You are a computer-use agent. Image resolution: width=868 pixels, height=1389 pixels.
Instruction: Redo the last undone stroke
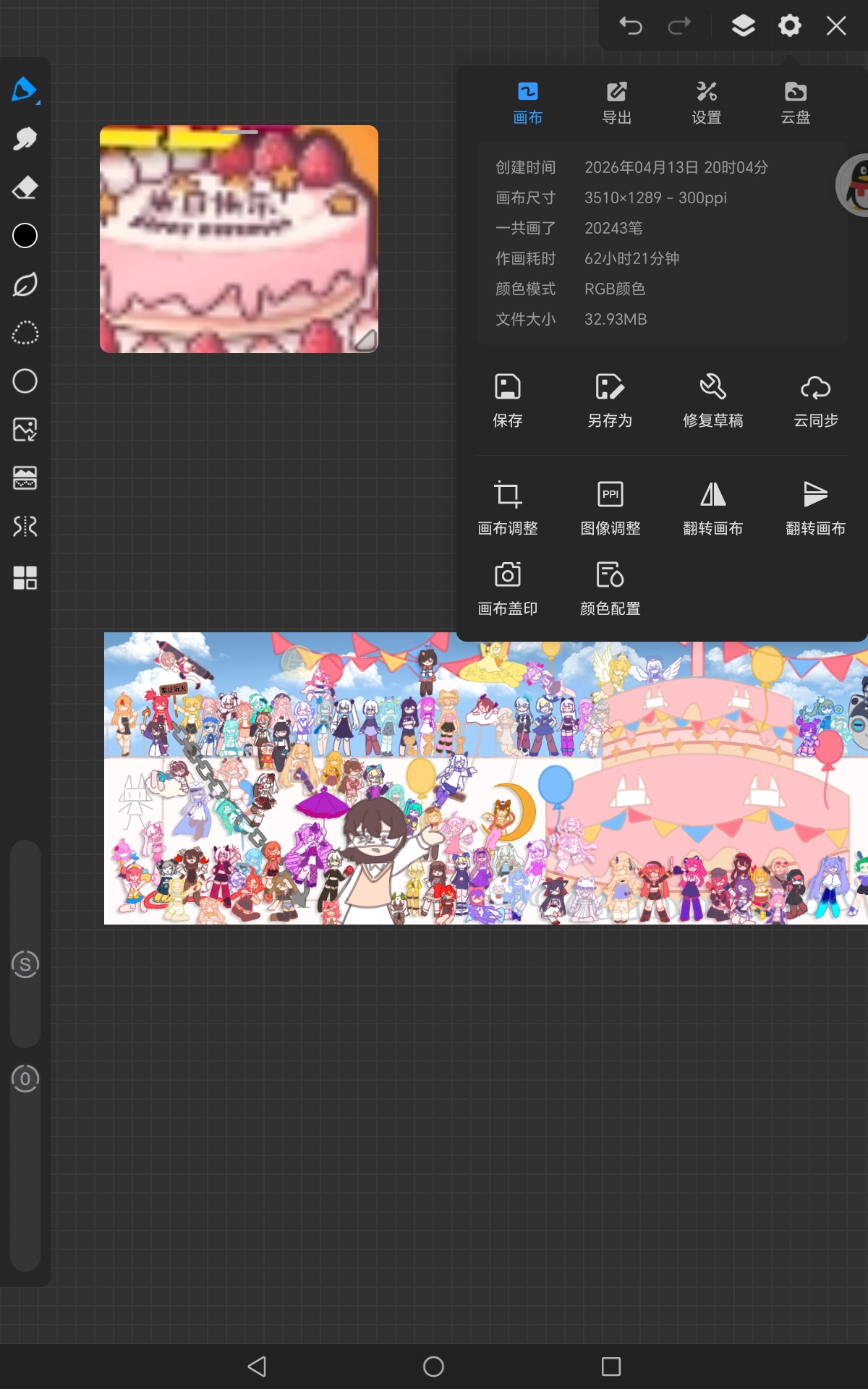click(678, 26)
